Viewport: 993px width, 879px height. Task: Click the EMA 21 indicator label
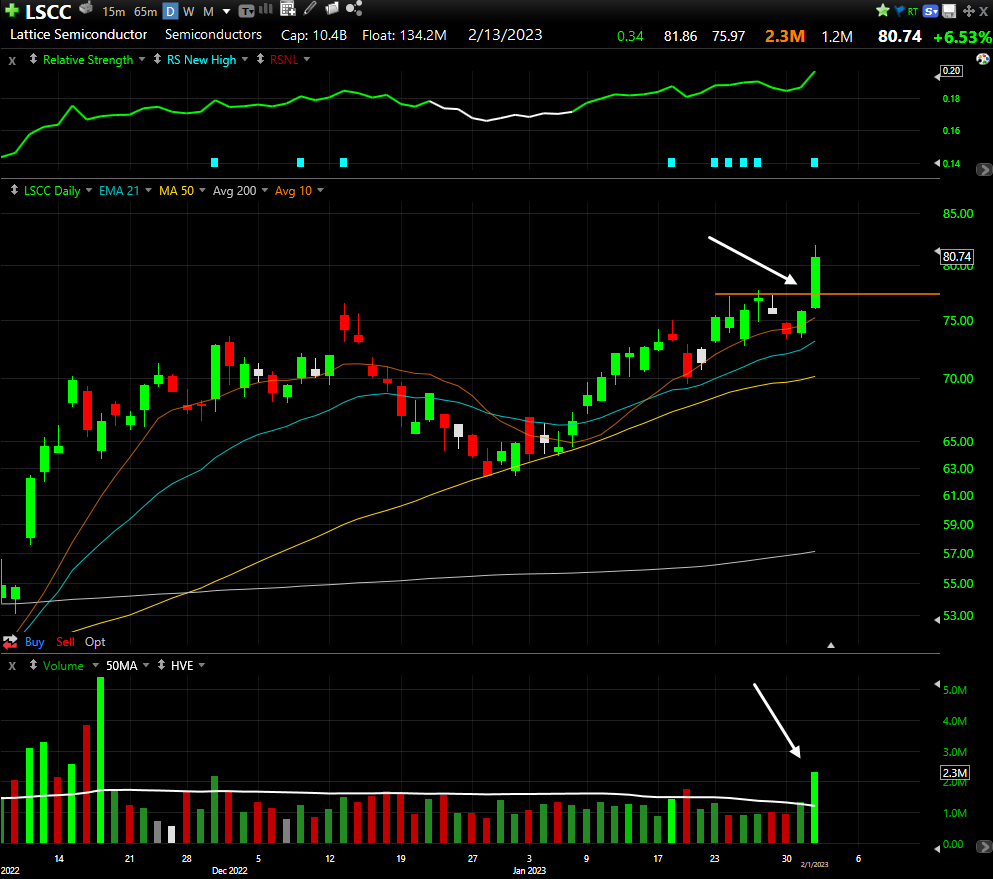[119, 191]
